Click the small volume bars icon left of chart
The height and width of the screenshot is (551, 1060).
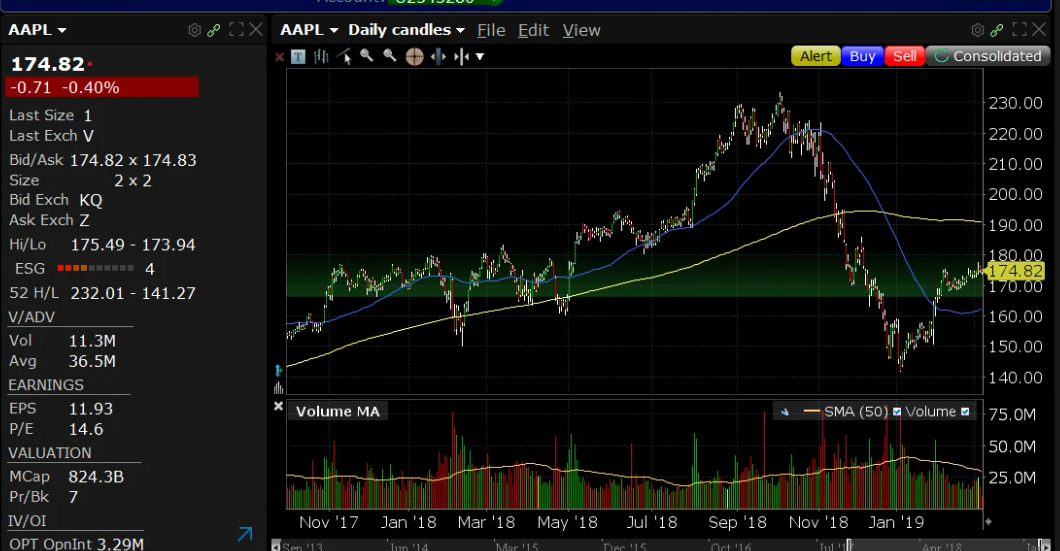coord(278,387)
